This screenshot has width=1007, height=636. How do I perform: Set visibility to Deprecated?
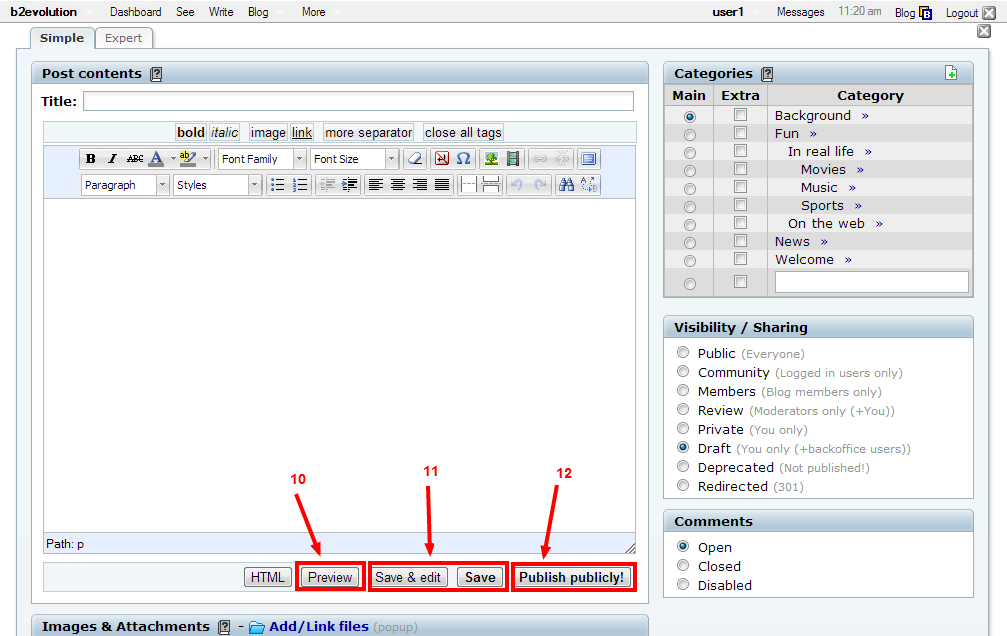tap(683, 466)
